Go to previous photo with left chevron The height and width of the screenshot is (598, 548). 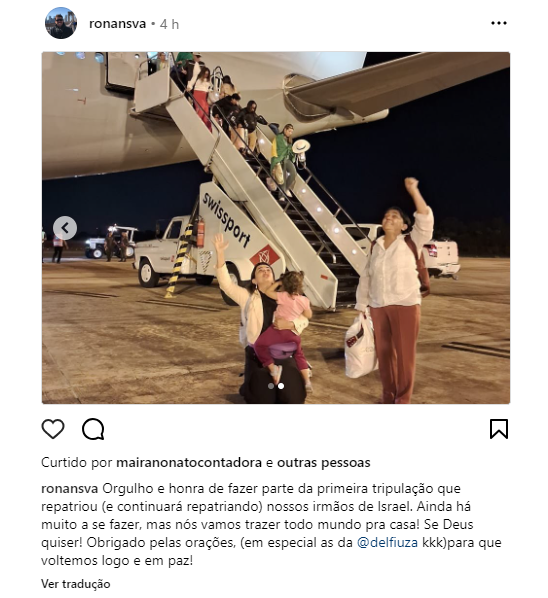(x=65, y=228)
